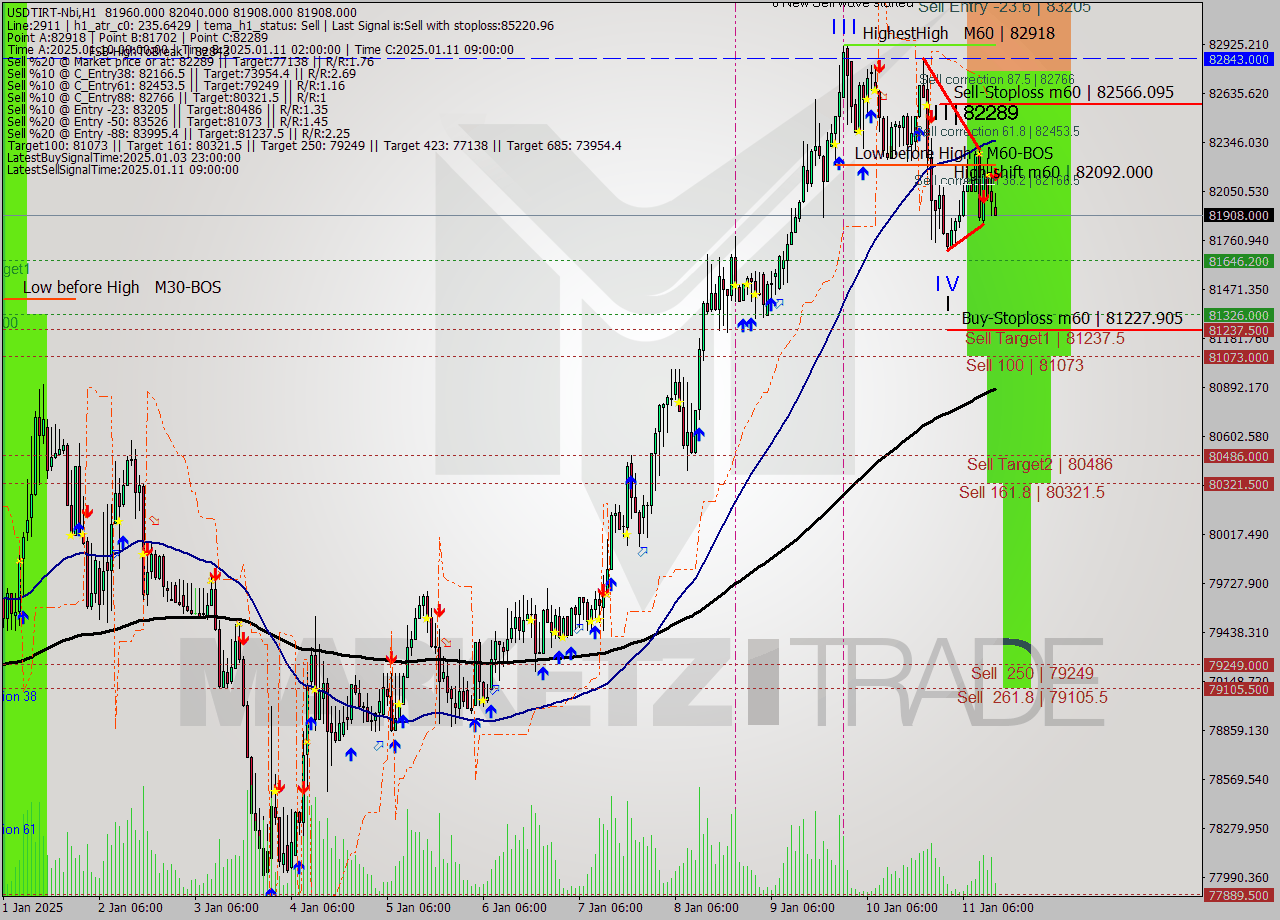Click the 'Sell Entry -23.6 | 83205' label
Screen dimensions: 1280x920
click(x=1004, y=7)
